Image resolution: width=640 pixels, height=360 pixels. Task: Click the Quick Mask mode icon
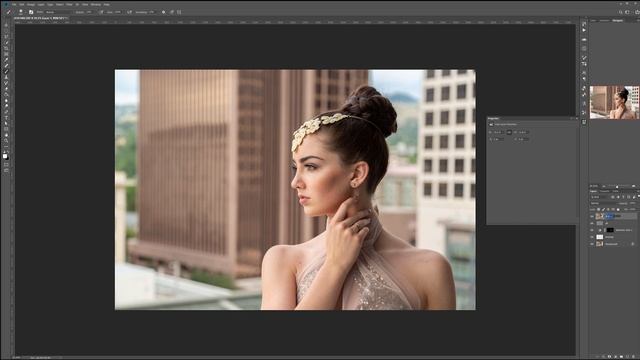(6, 164)
